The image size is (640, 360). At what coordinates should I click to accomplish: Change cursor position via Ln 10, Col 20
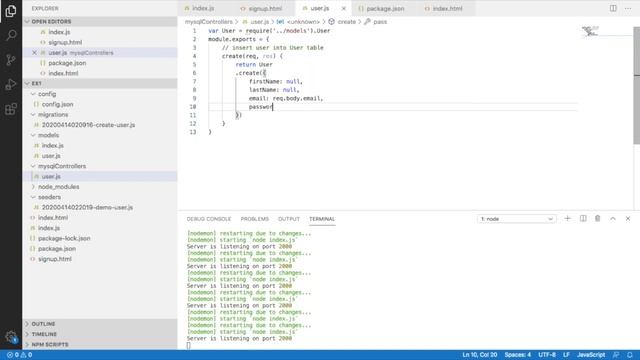tap(480, 355)
